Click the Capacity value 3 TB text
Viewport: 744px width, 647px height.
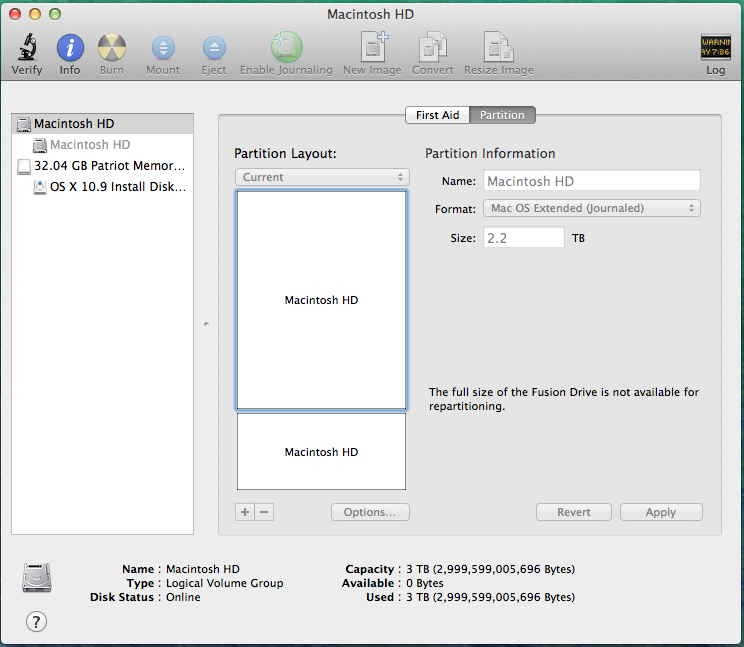coord(490,569)
